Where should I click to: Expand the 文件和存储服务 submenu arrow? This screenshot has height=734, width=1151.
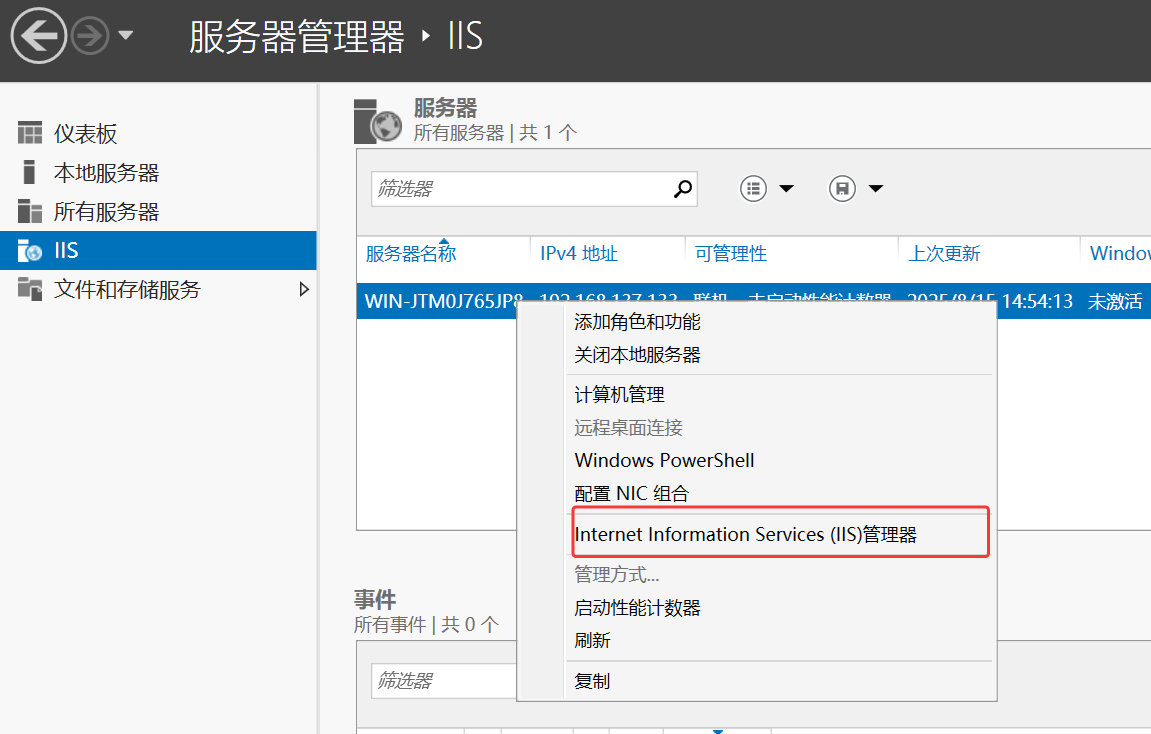[304, 289]
